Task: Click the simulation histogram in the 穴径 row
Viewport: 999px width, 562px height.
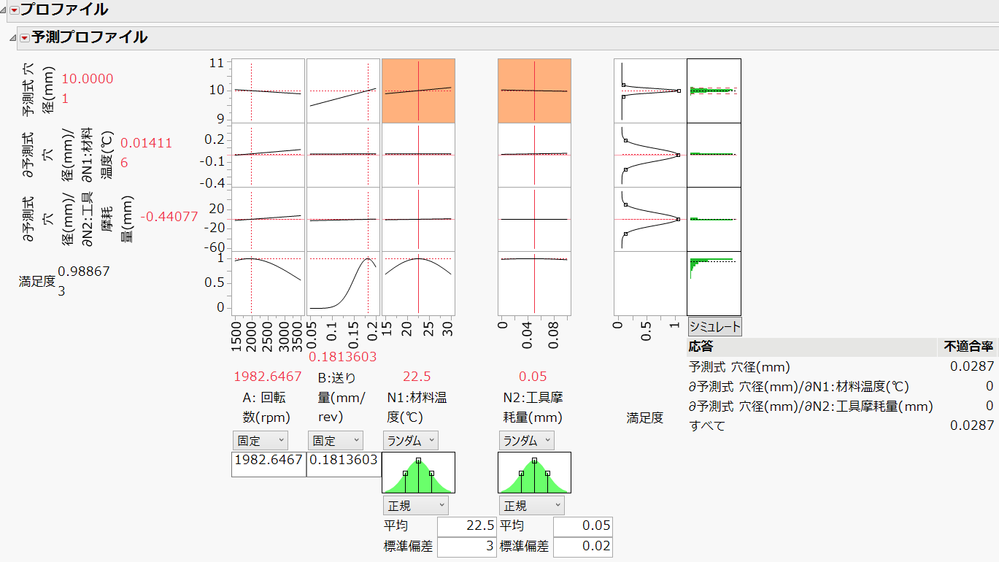Action: pos(714,90)
